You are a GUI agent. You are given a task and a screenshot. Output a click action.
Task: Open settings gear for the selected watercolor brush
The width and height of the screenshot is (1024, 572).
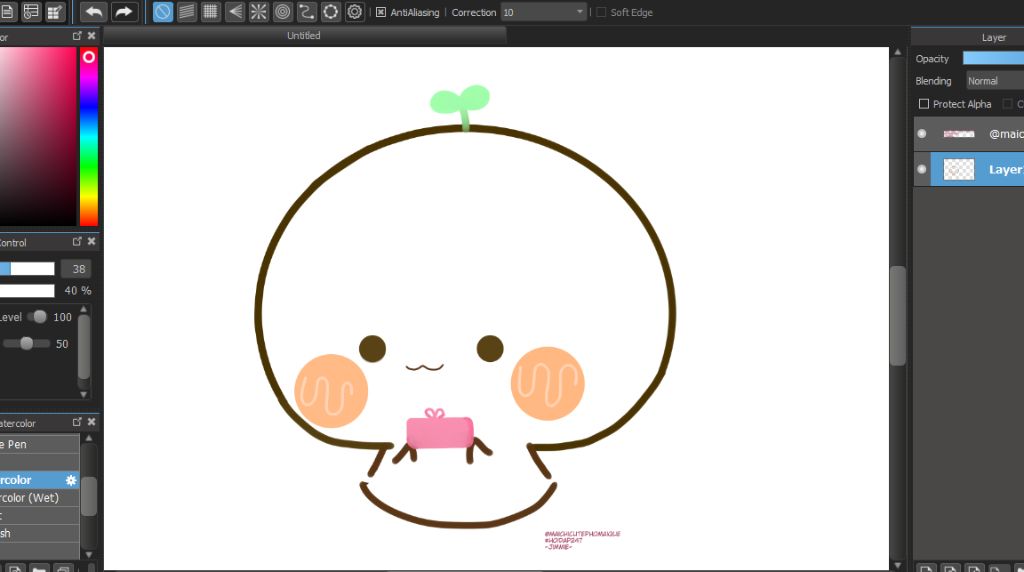(x=71, y=480)
